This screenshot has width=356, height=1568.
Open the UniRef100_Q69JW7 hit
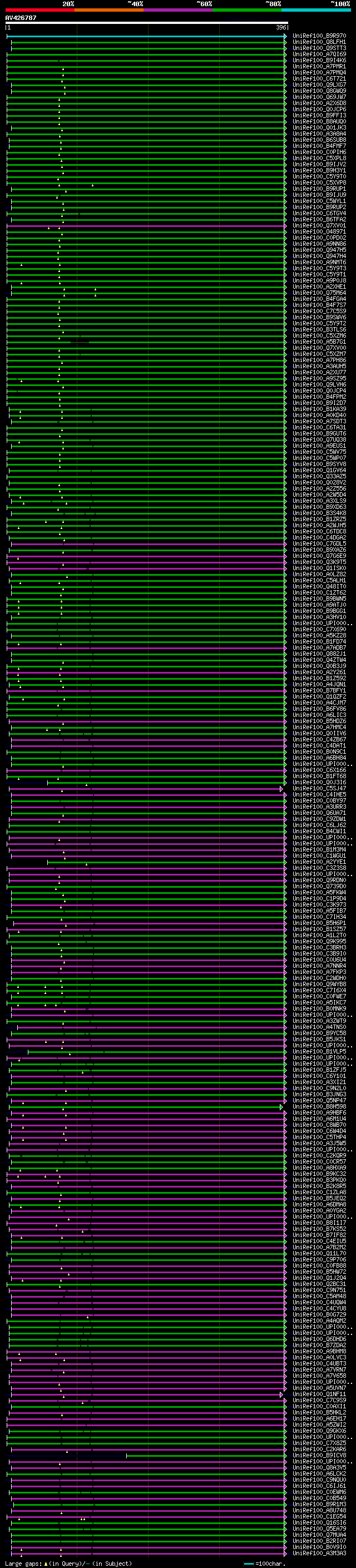(x=319, y=97)
